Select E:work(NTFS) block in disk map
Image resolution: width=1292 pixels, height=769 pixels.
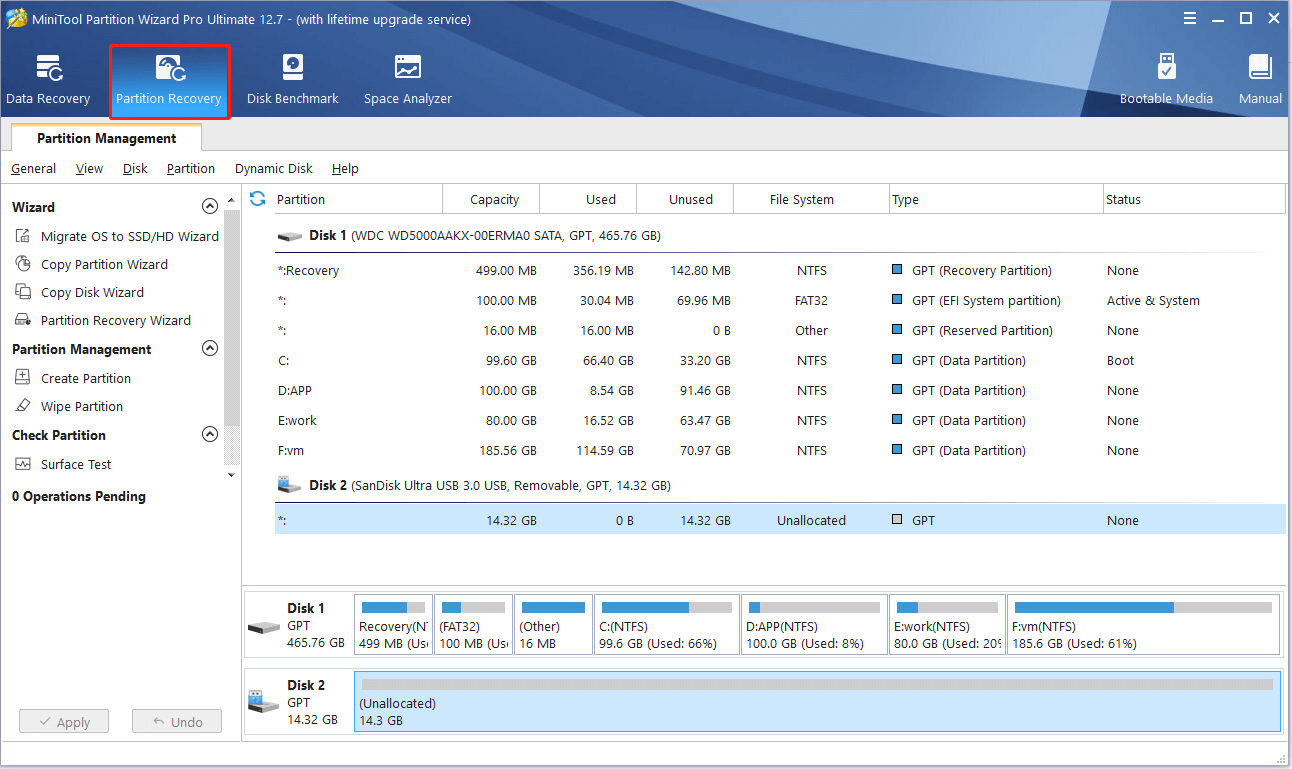point(947,625)
